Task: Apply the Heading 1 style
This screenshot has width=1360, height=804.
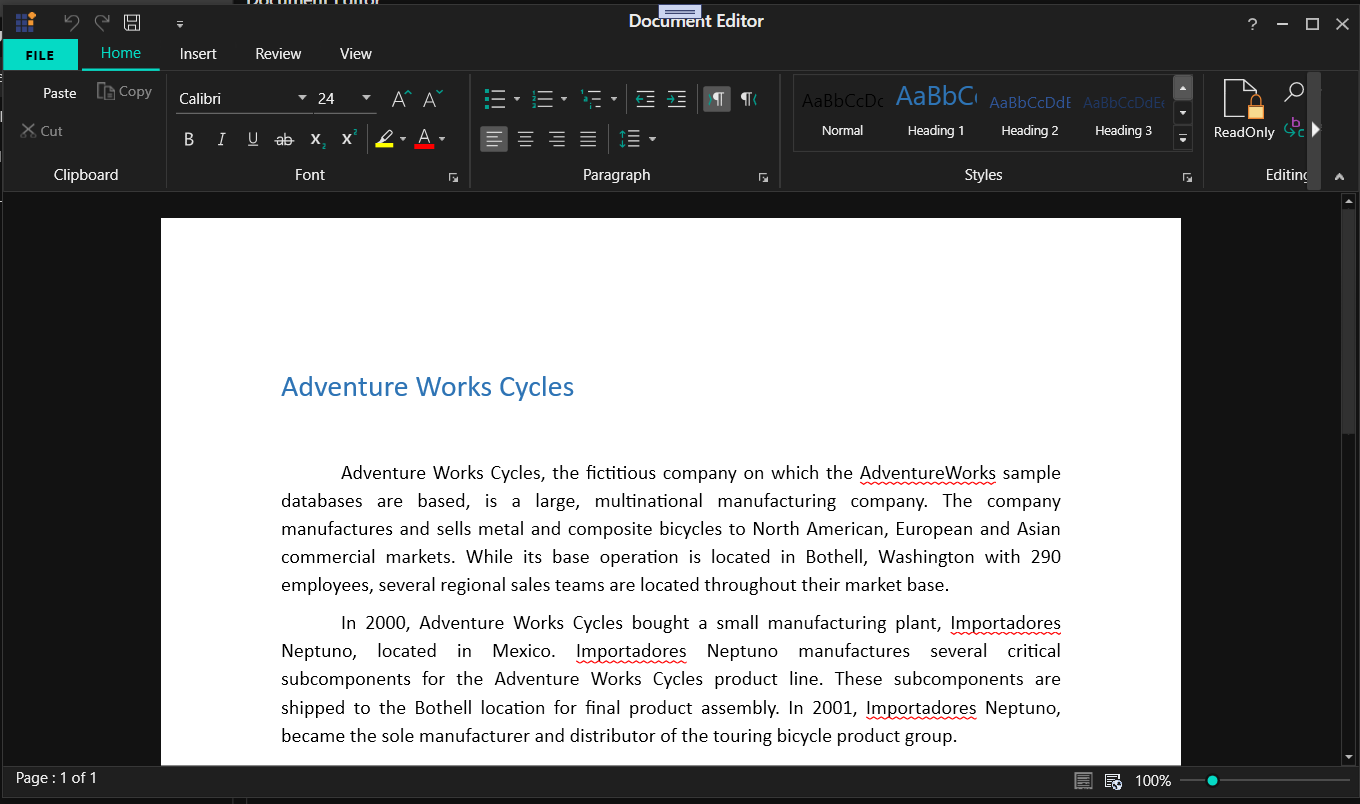Action: pyautogui.click(x=936, y=113)
